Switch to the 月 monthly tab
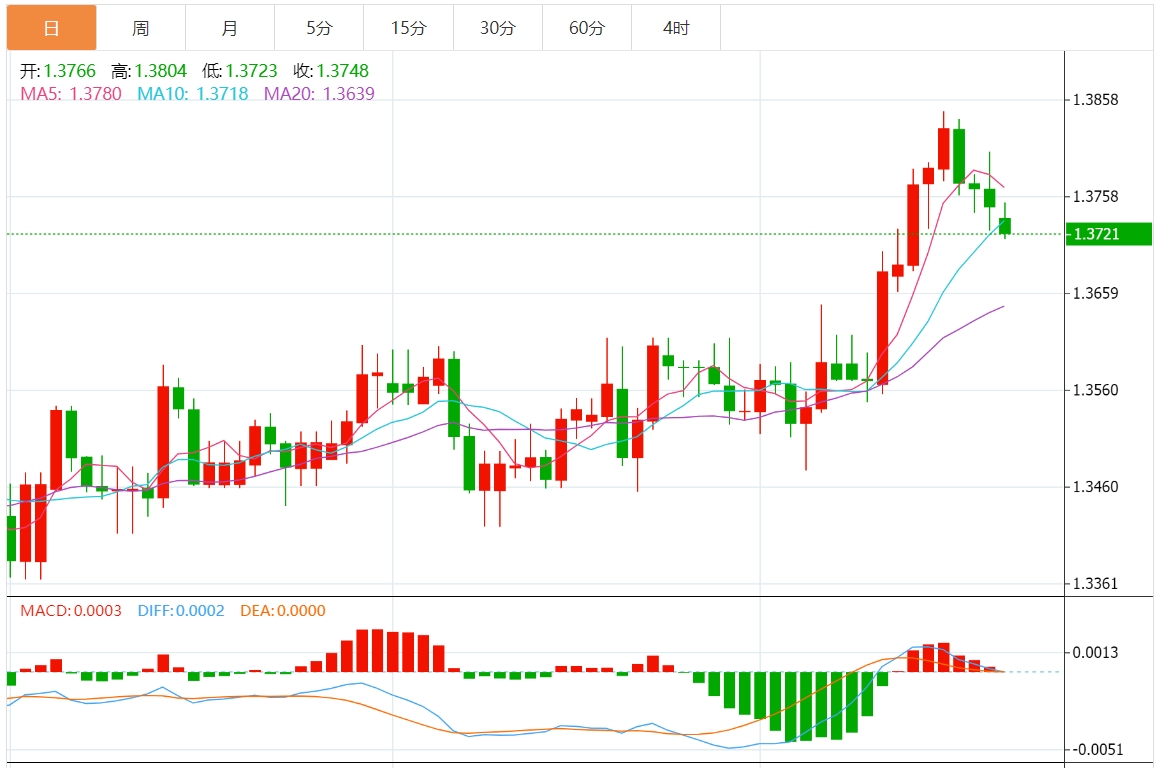This screenshot has height=768, width=1174. coord(230,28)
